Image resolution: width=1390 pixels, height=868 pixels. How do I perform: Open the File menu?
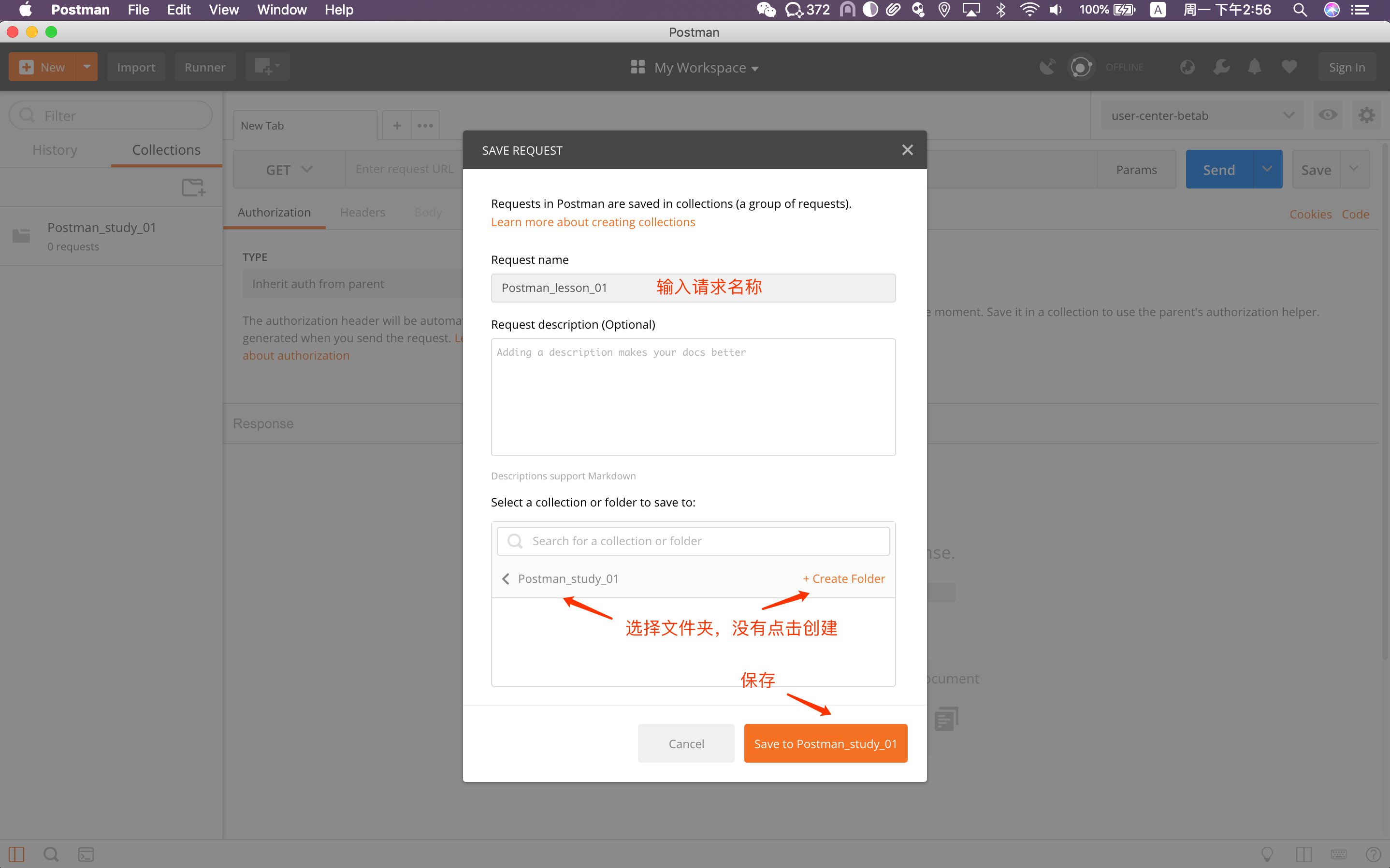pos(138,10)
